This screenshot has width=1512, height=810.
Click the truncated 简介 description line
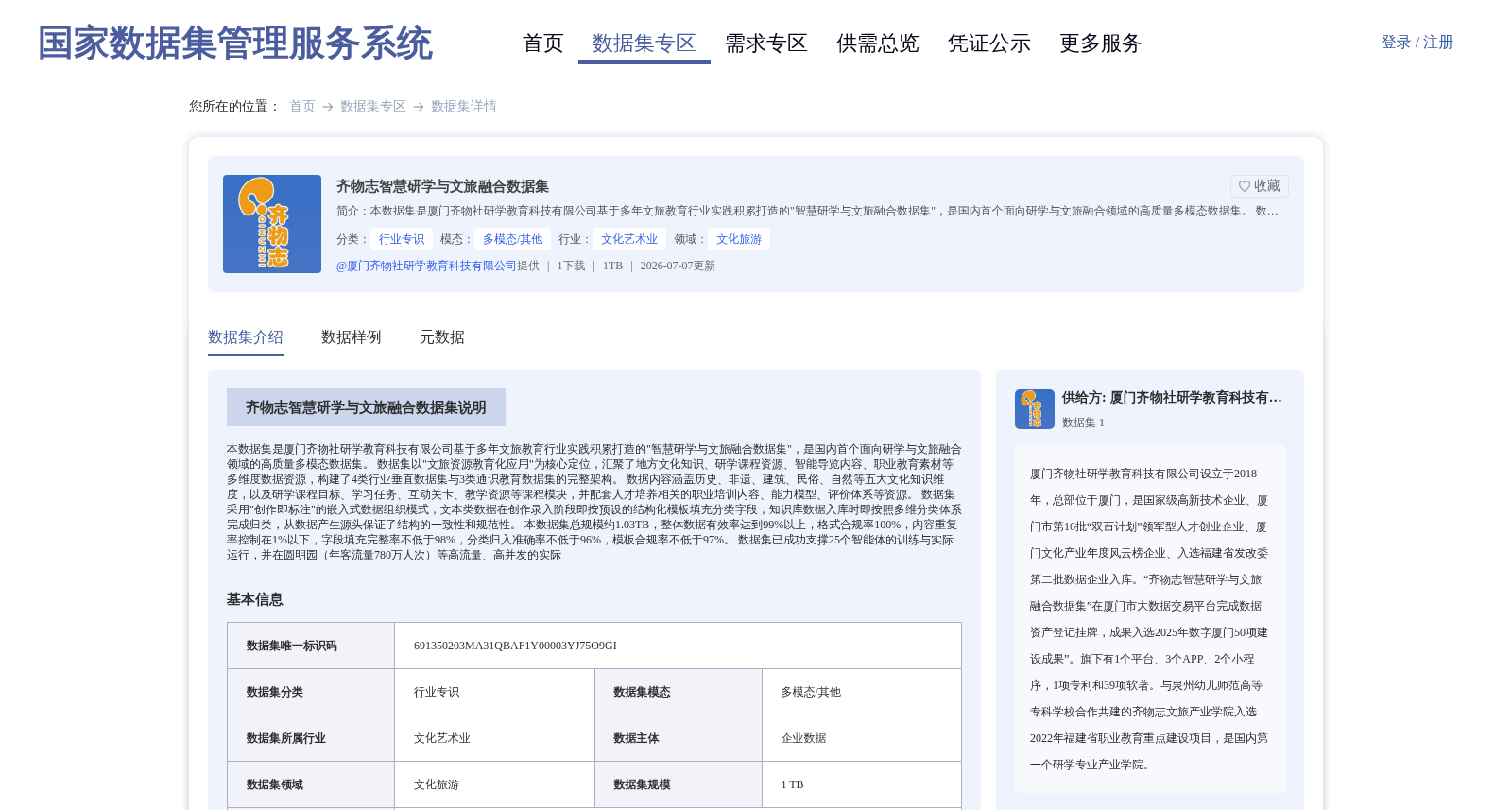(807, 212)
